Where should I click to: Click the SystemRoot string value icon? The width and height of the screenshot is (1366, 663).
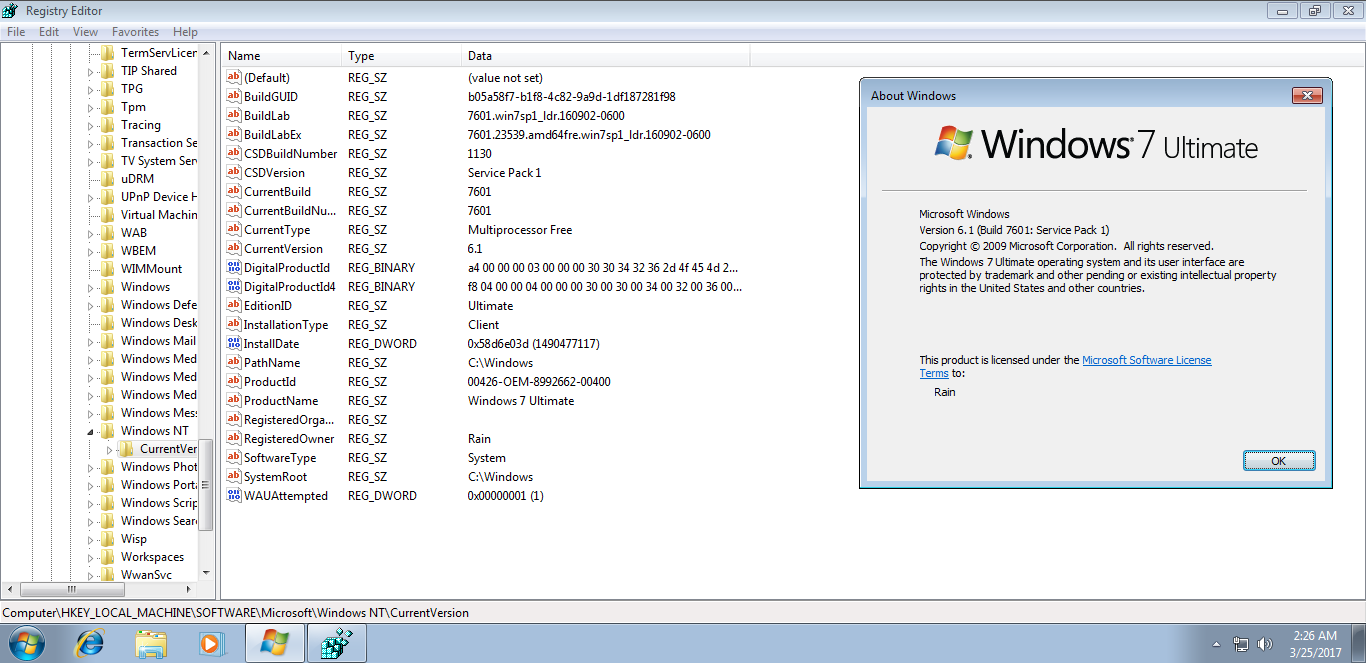pyautogui.click(x=234, y=477)
